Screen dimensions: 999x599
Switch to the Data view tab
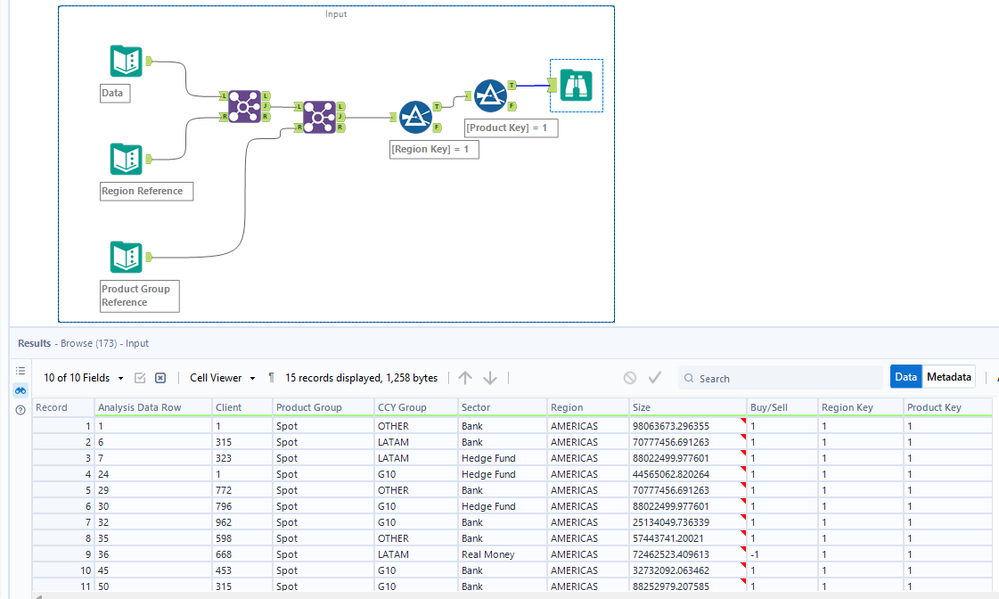pos(905,377)
